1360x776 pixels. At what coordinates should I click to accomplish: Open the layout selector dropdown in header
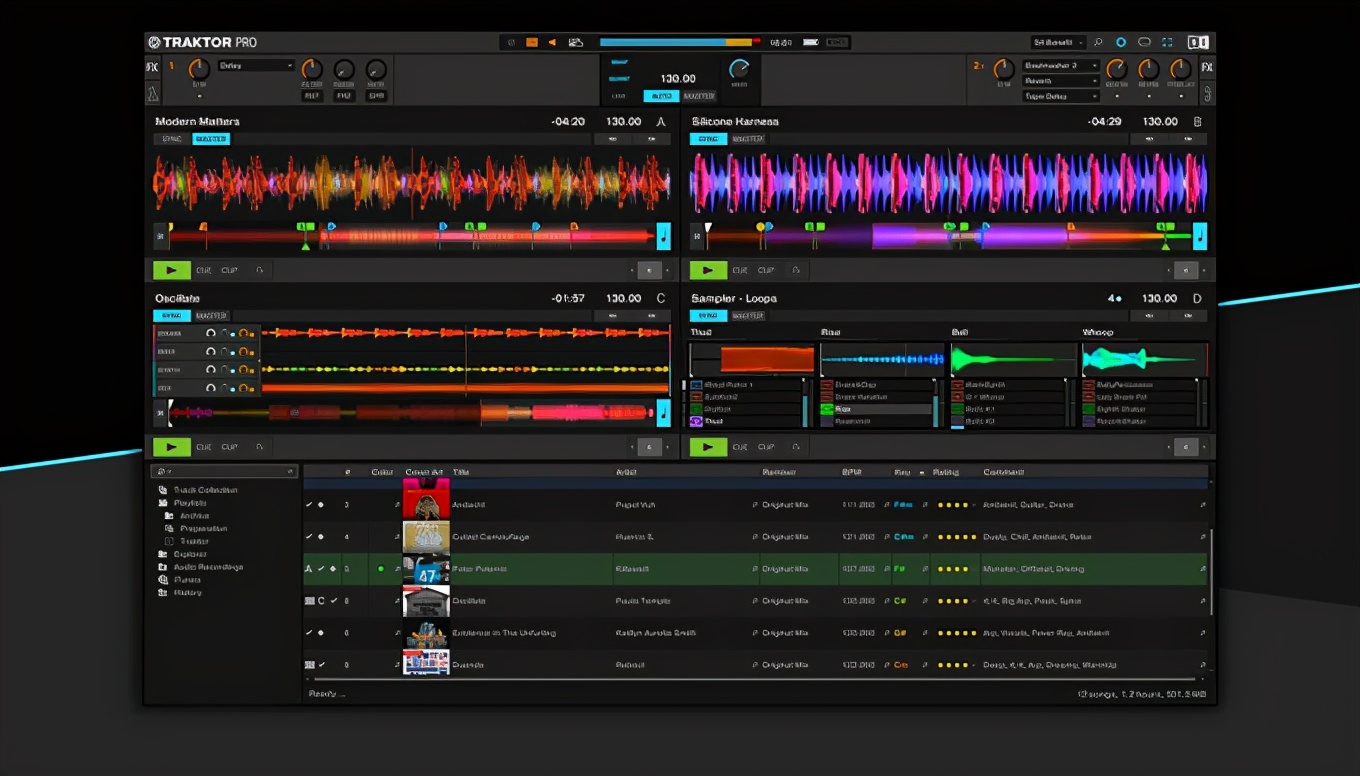tap(1058, 43)
